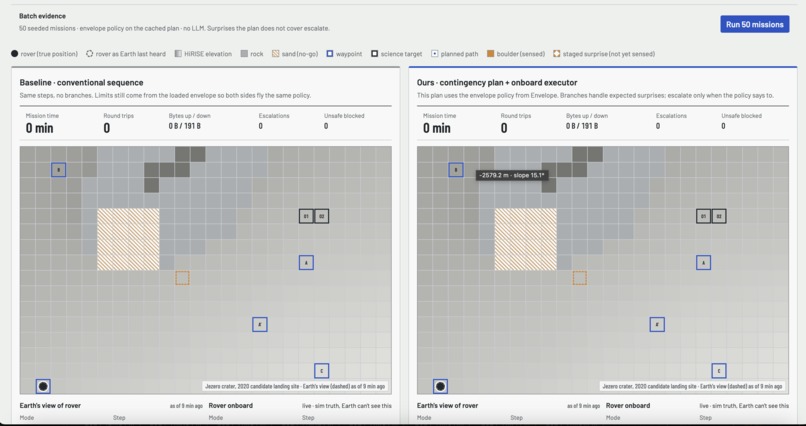The width and height of the screenshot is (806, 426).
Task: Select waypoint B on the Ours map
Action: tap(456, 170)
